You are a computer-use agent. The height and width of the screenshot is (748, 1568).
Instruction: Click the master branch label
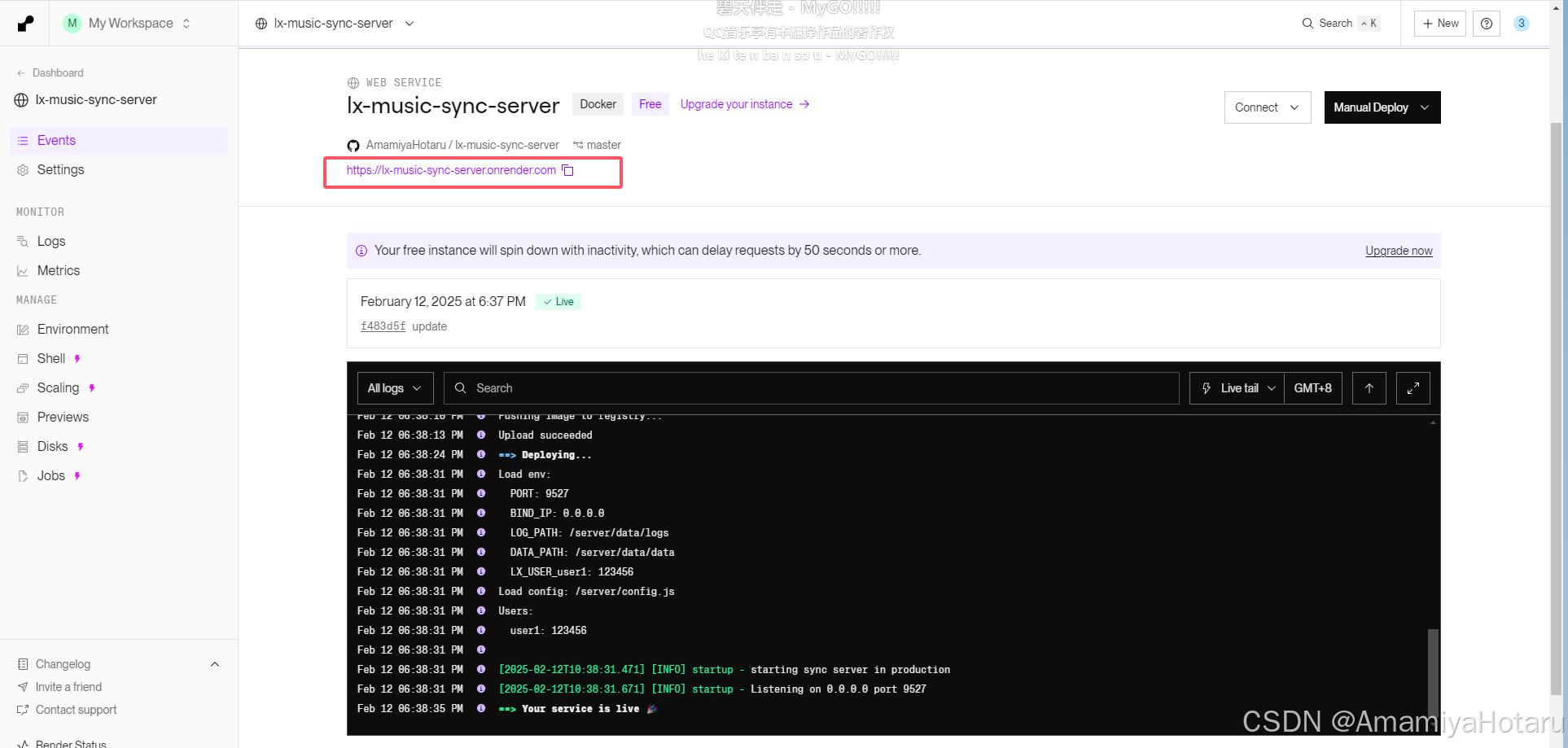(603, 145)
